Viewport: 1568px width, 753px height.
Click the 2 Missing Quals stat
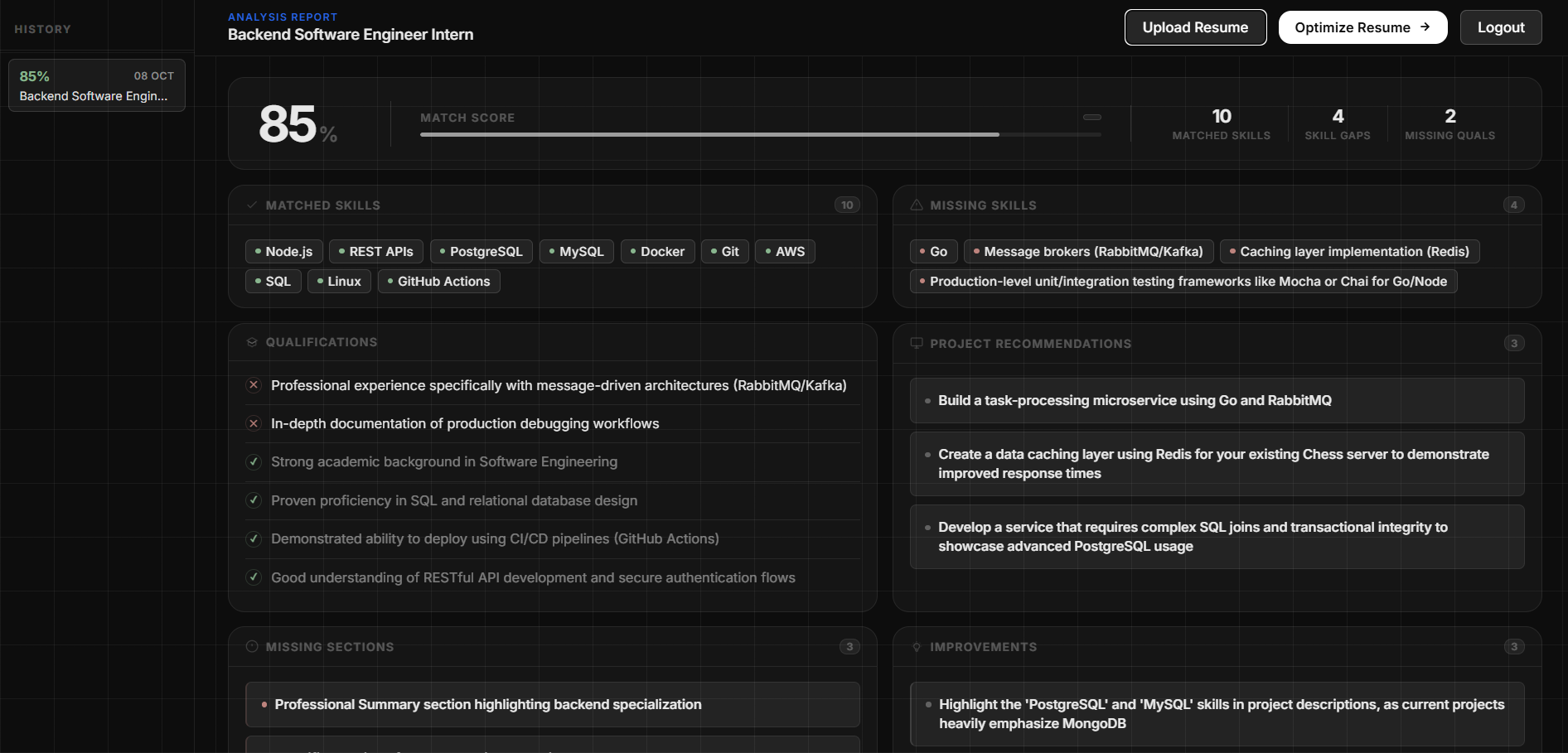click(x=1449, y=123)
